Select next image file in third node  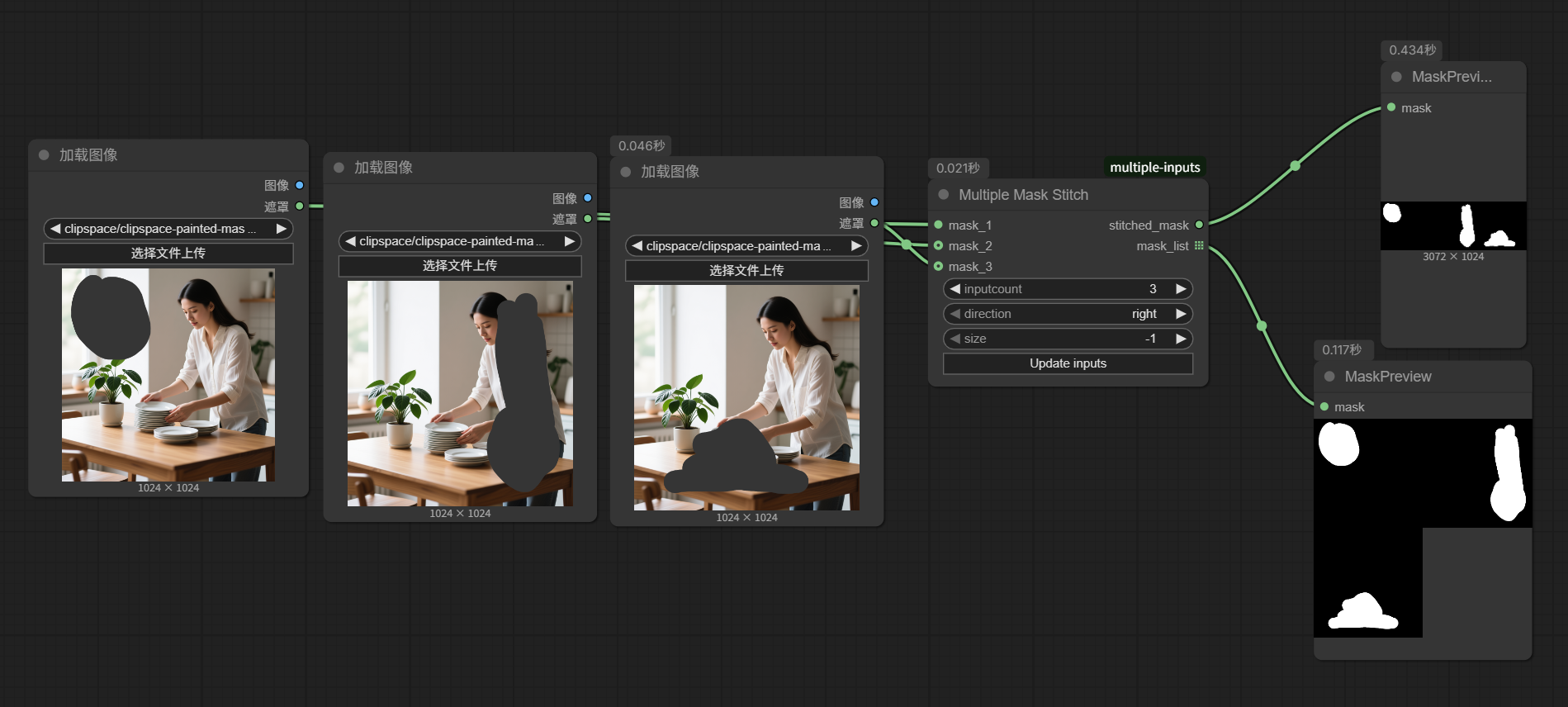(856, 246)
